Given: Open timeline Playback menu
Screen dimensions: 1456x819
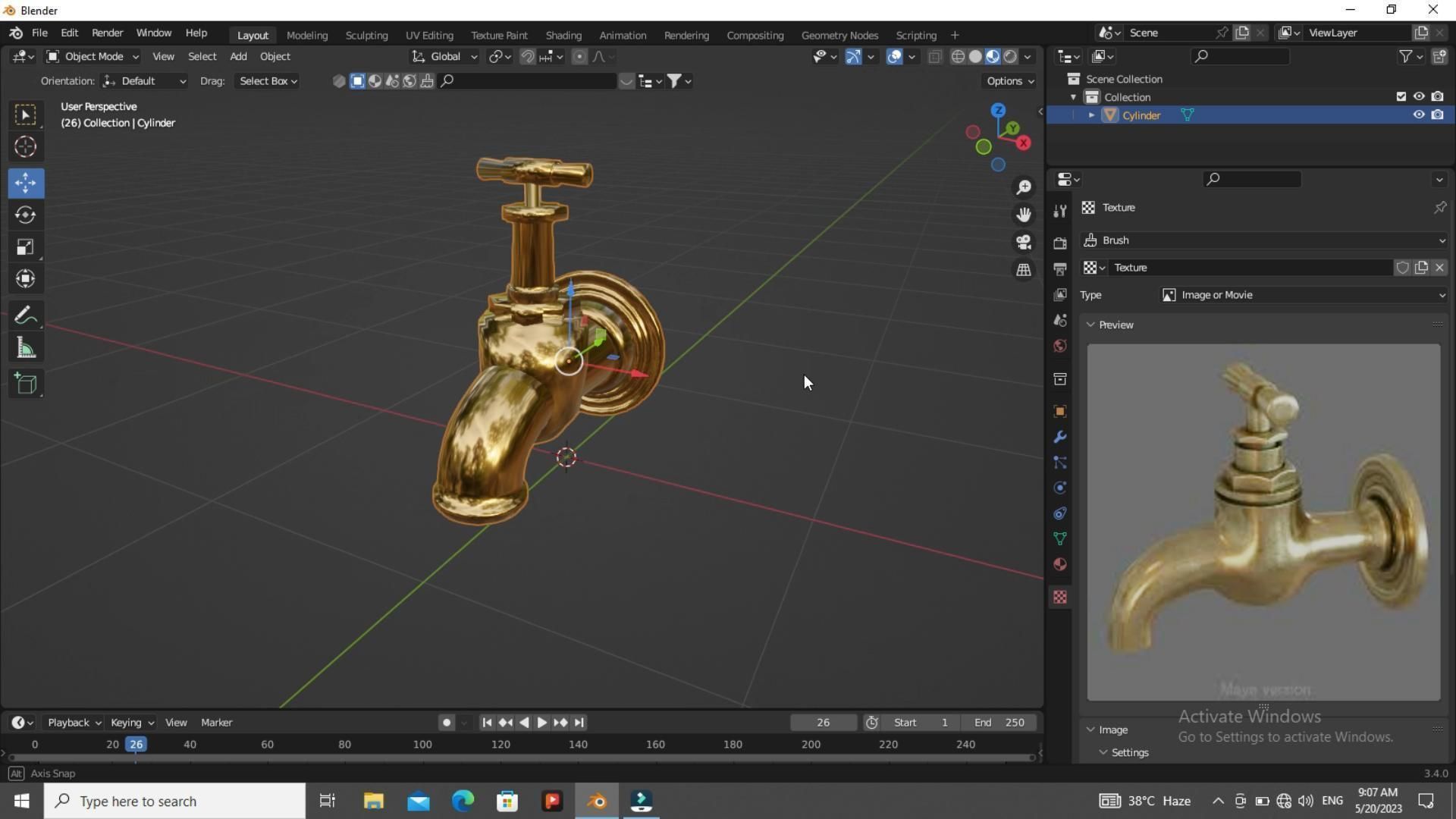Looking at the screenshot, I should pyautogui.click(x=73, y=723).
